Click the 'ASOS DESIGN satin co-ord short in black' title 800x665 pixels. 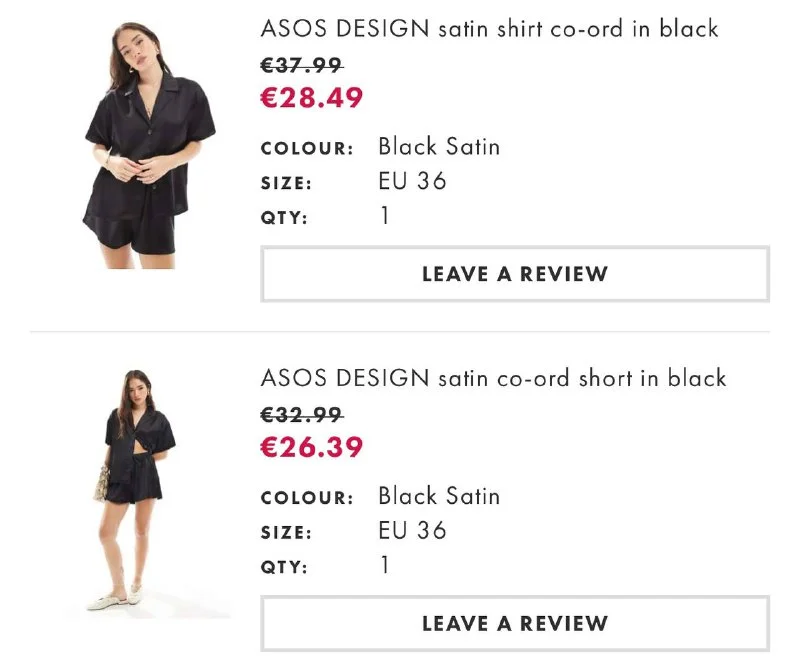493,378
